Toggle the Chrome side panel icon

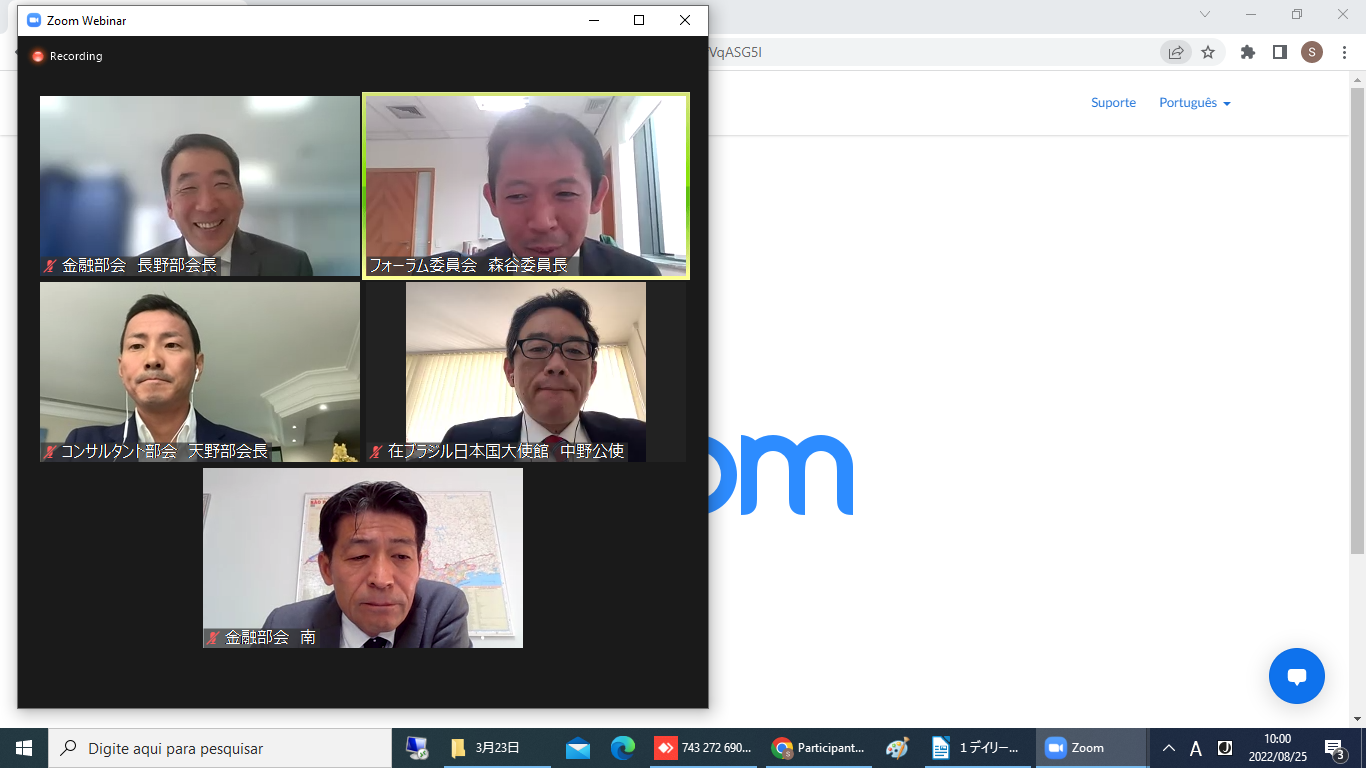pos(1279,52)
